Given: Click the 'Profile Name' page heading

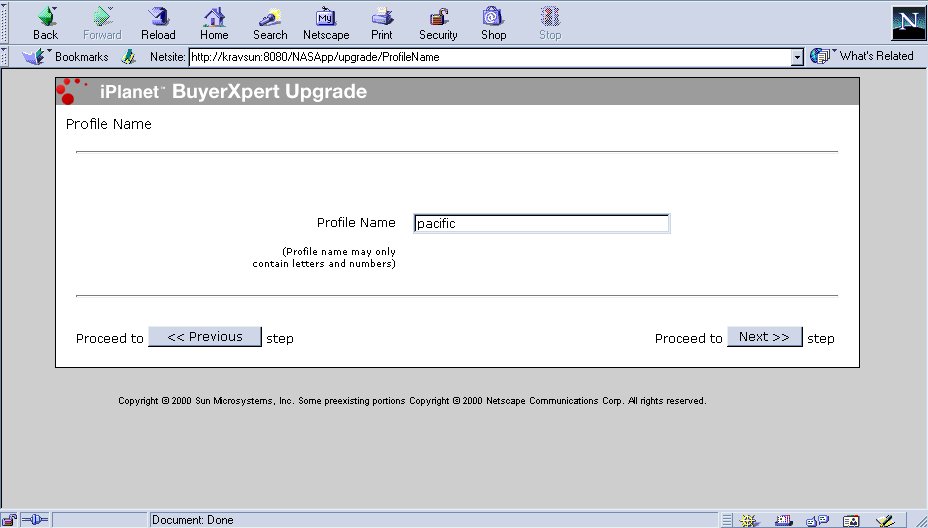Looking at the screenshot, I should (109, 124).
